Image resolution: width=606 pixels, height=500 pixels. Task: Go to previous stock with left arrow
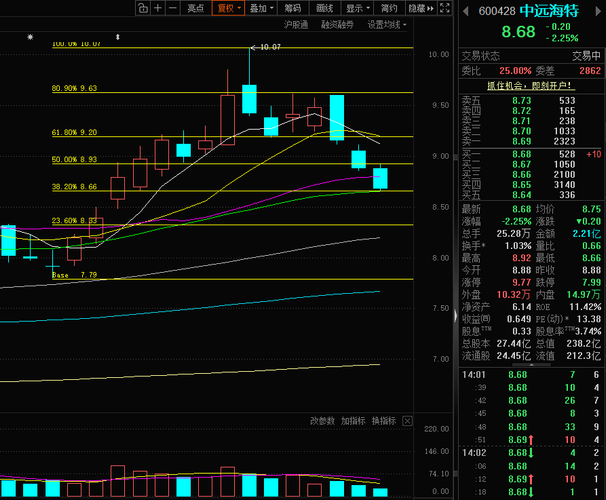point(466,11)
